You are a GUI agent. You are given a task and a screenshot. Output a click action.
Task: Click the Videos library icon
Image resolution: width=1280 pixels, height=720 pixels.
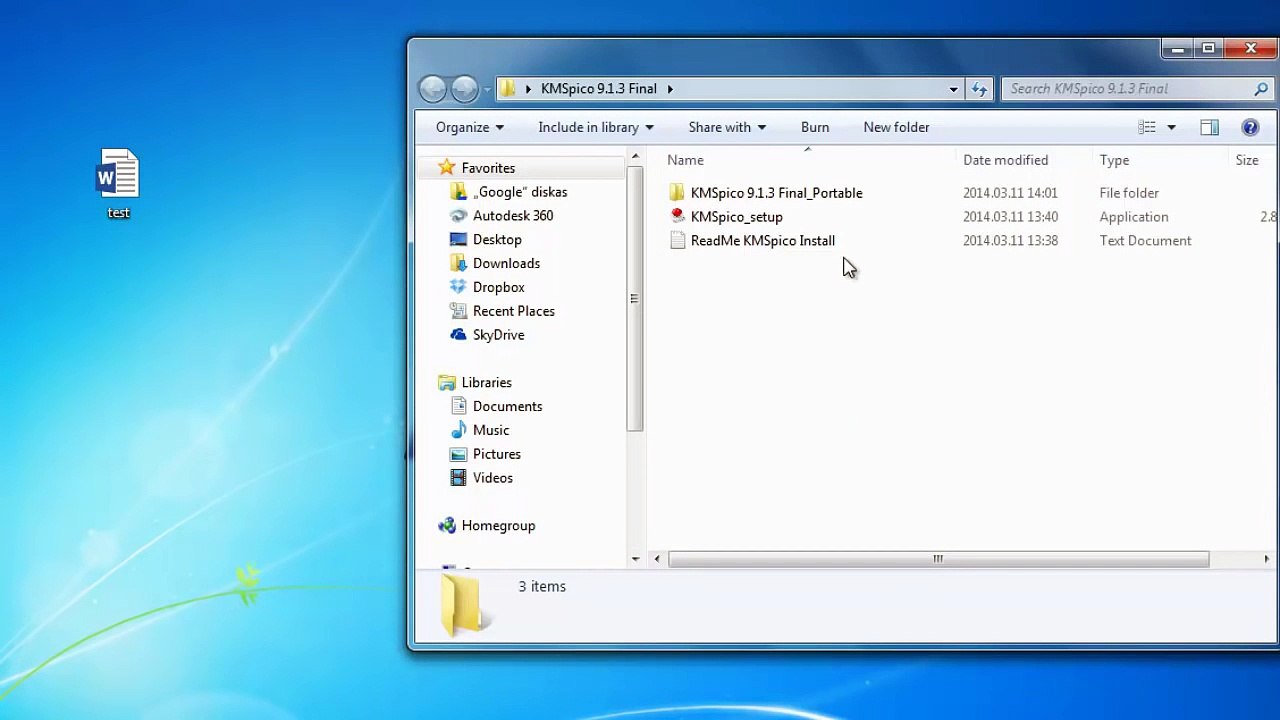pos(458,478)
